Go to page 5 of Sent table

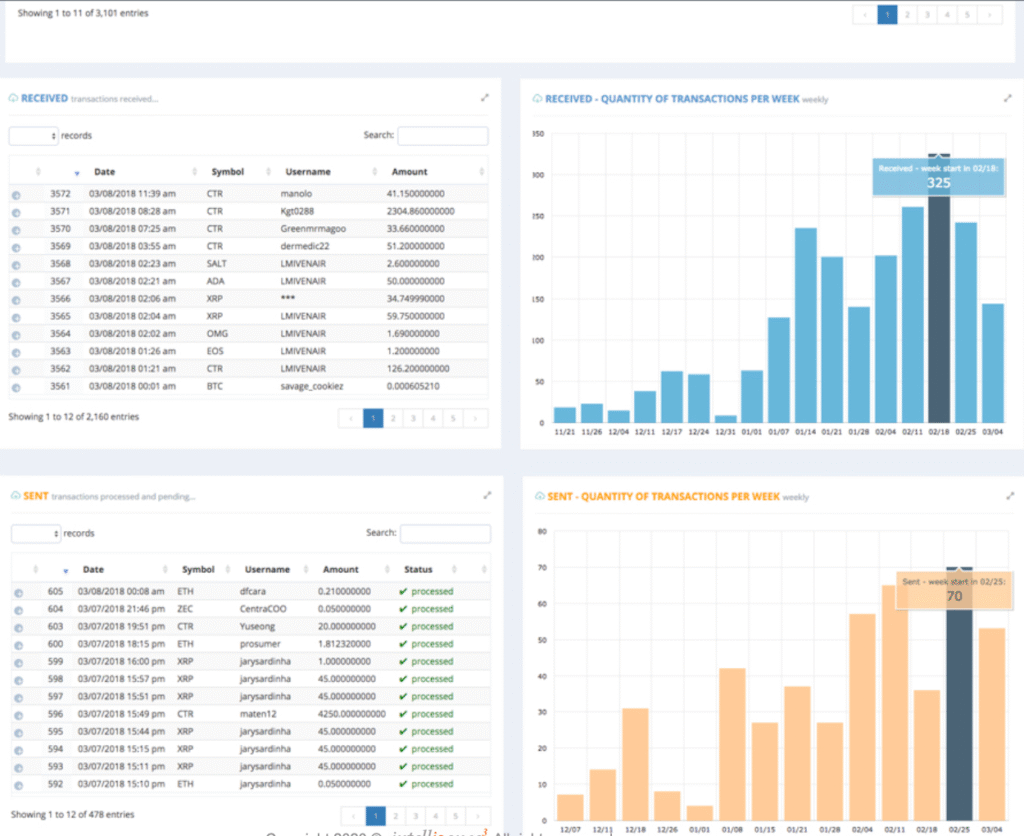pyautogui.click(x=454, y=815)
